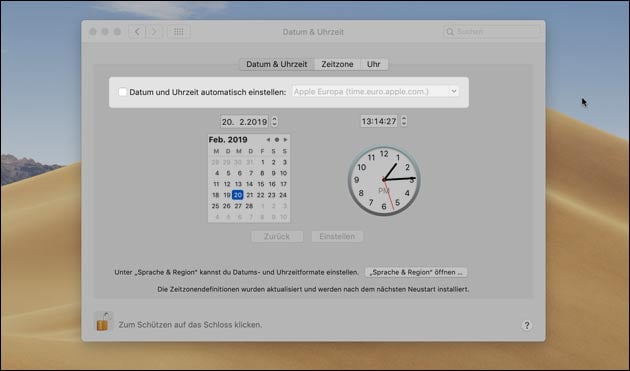The width and height of the screenshot is (630, 371).
Task: Click the time field 13:14:27
Action: [x=379, y=121]
